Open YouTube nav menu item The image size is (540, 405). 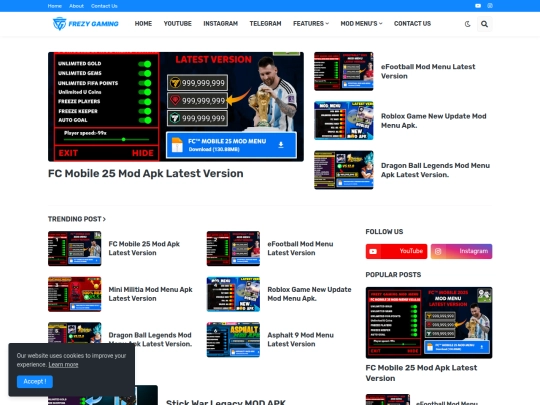pyautogui.click(x=178, y=24)
